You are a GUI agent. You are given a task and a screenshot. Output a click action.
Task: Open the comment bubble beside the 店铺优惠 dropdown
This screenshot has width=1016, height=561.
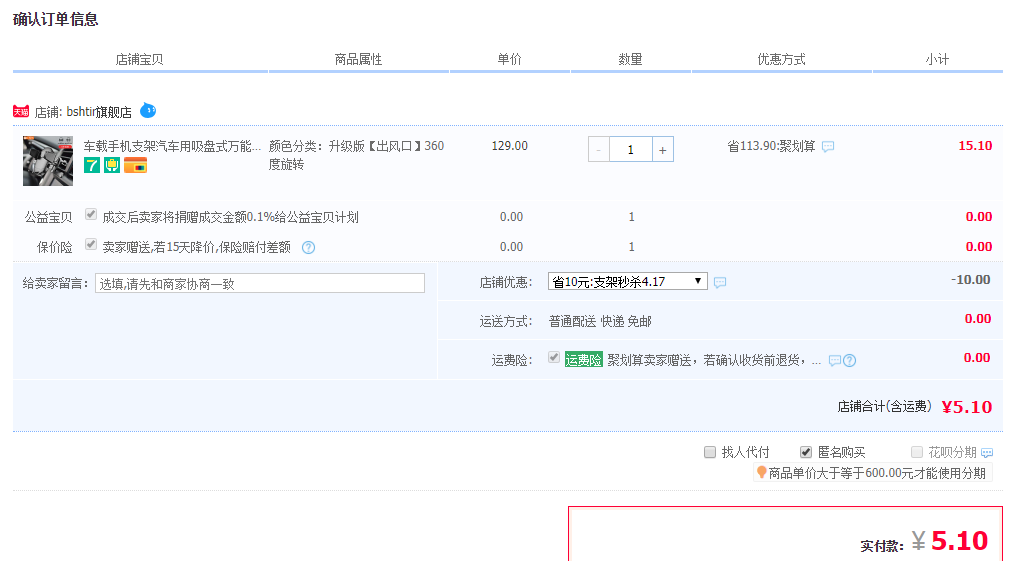[720, 282]
